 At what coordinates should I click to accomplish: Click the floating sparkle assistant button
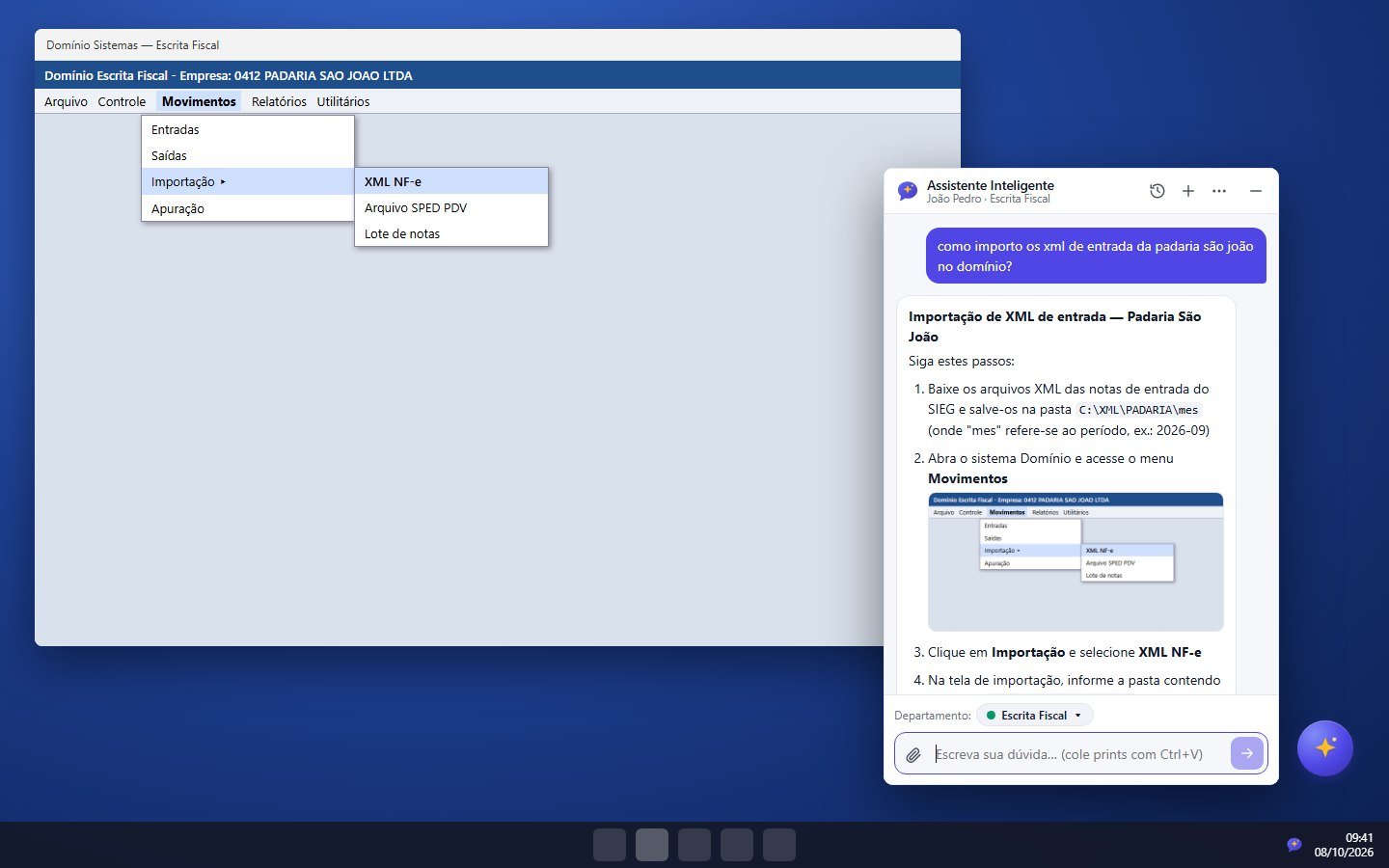click(x=1325, y=748)
